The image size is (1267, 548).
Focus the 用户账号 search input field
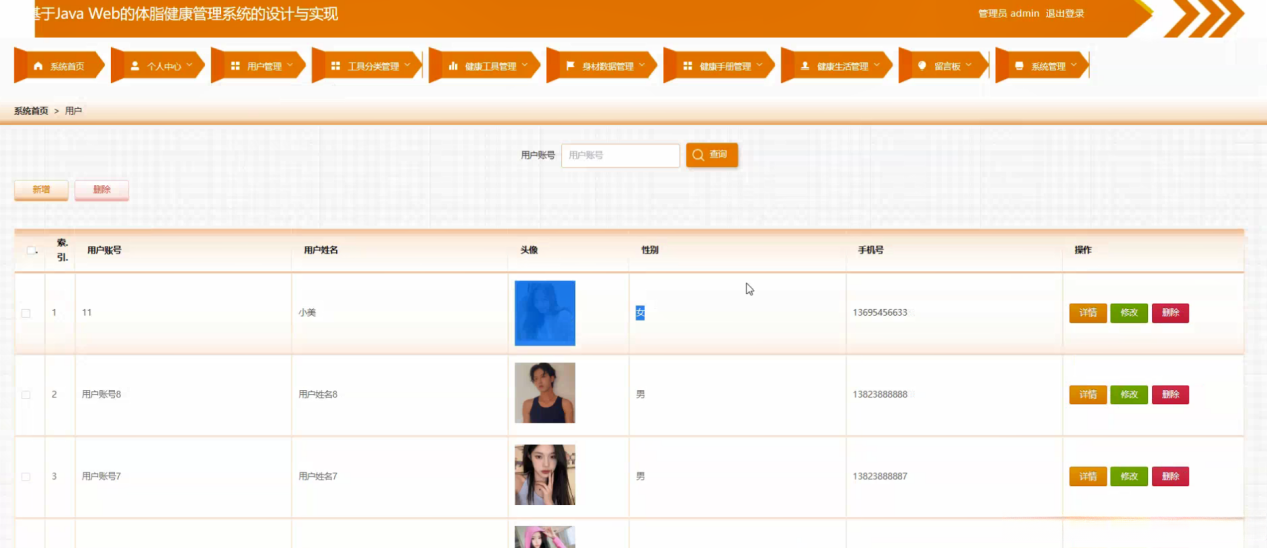(620, 155)
